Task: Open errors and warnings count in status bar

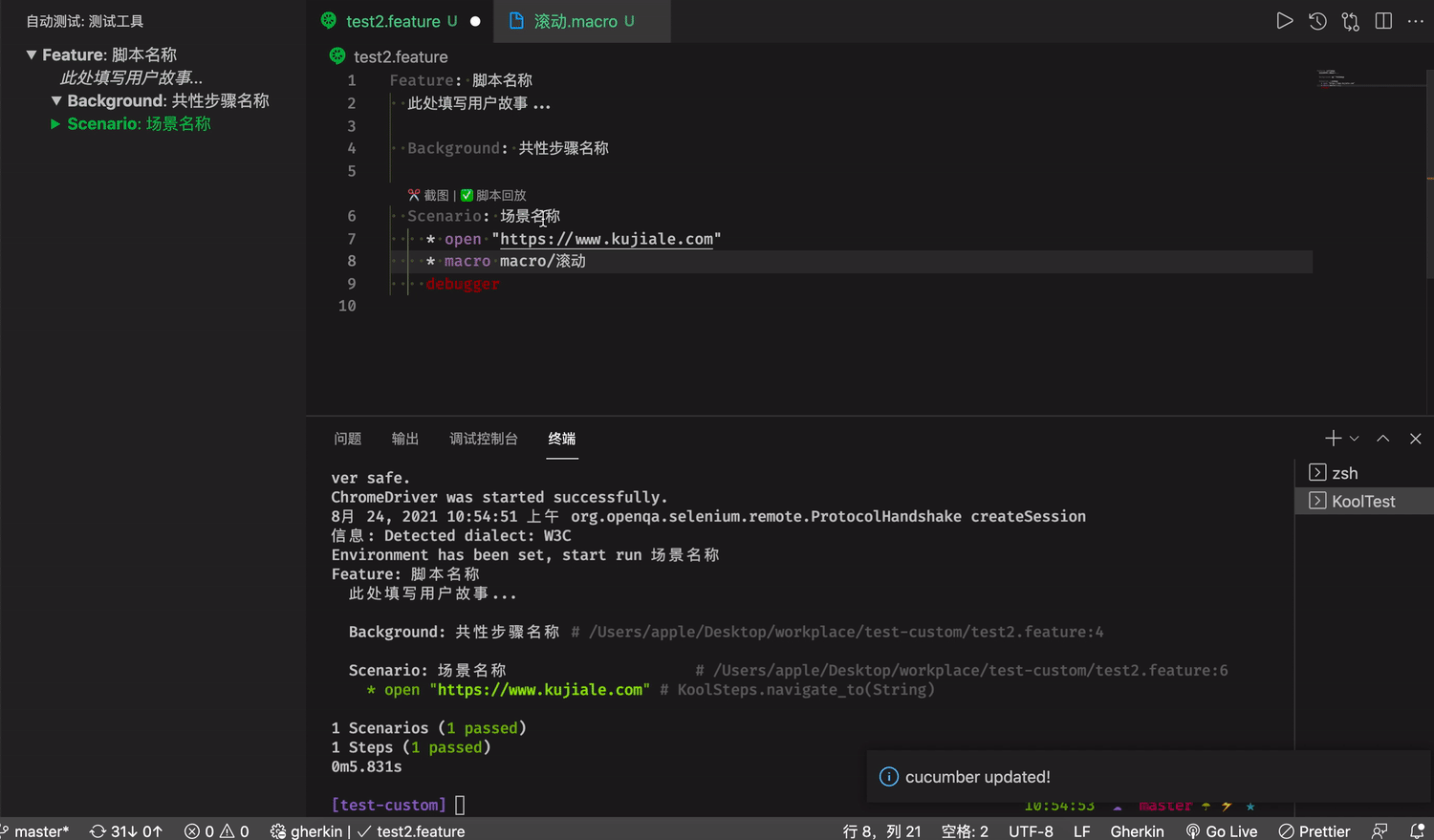Action: [217, 831]
